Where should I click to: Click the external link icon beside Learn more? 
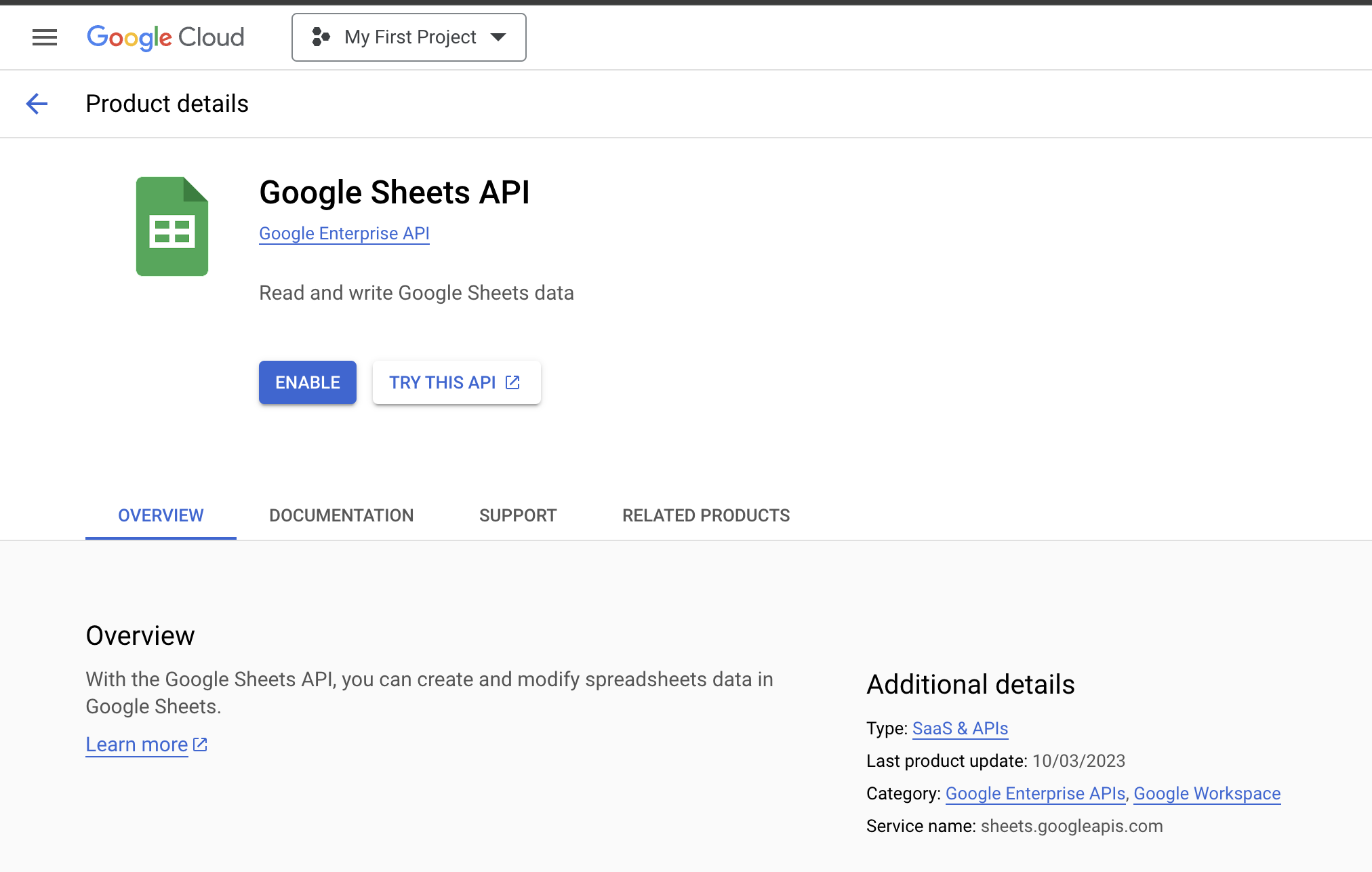coord(199,744)
